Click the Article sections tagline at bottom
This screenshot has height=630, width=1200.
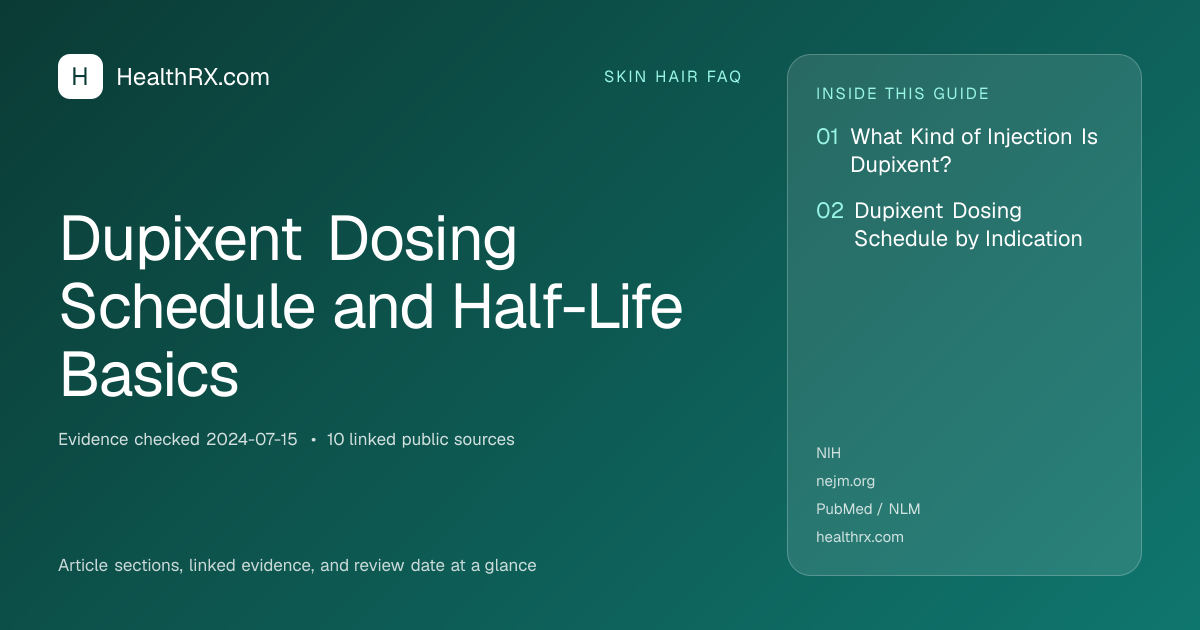pos(297,565)
